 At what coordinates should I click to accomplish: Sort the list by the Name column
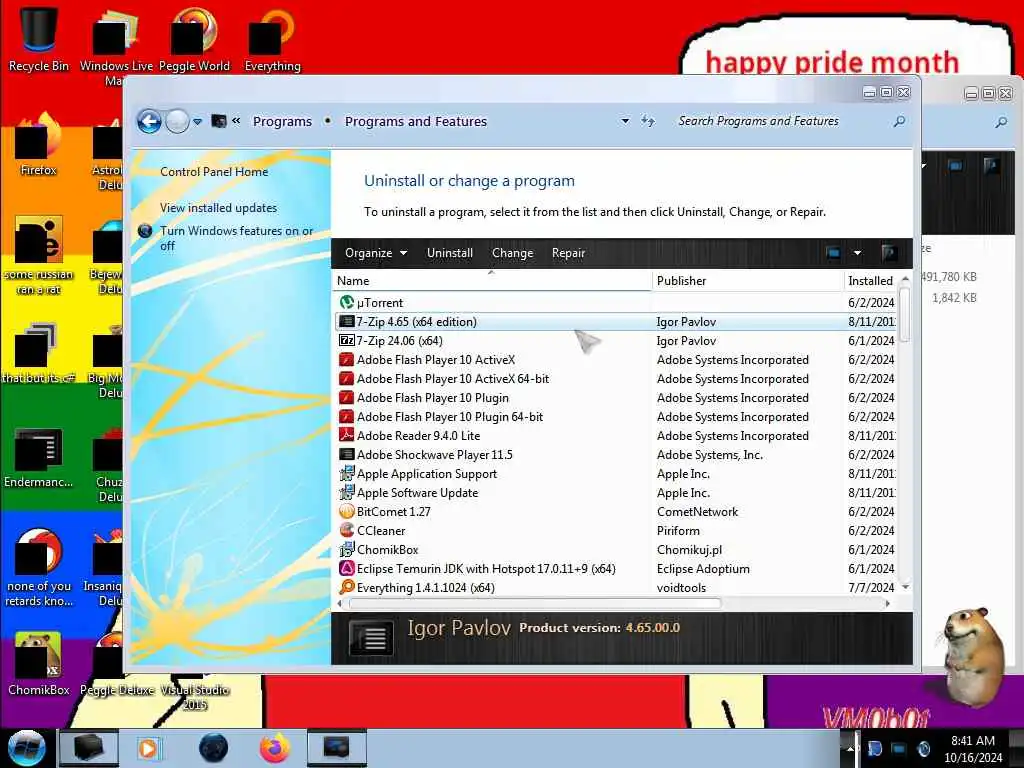(492, 281)
